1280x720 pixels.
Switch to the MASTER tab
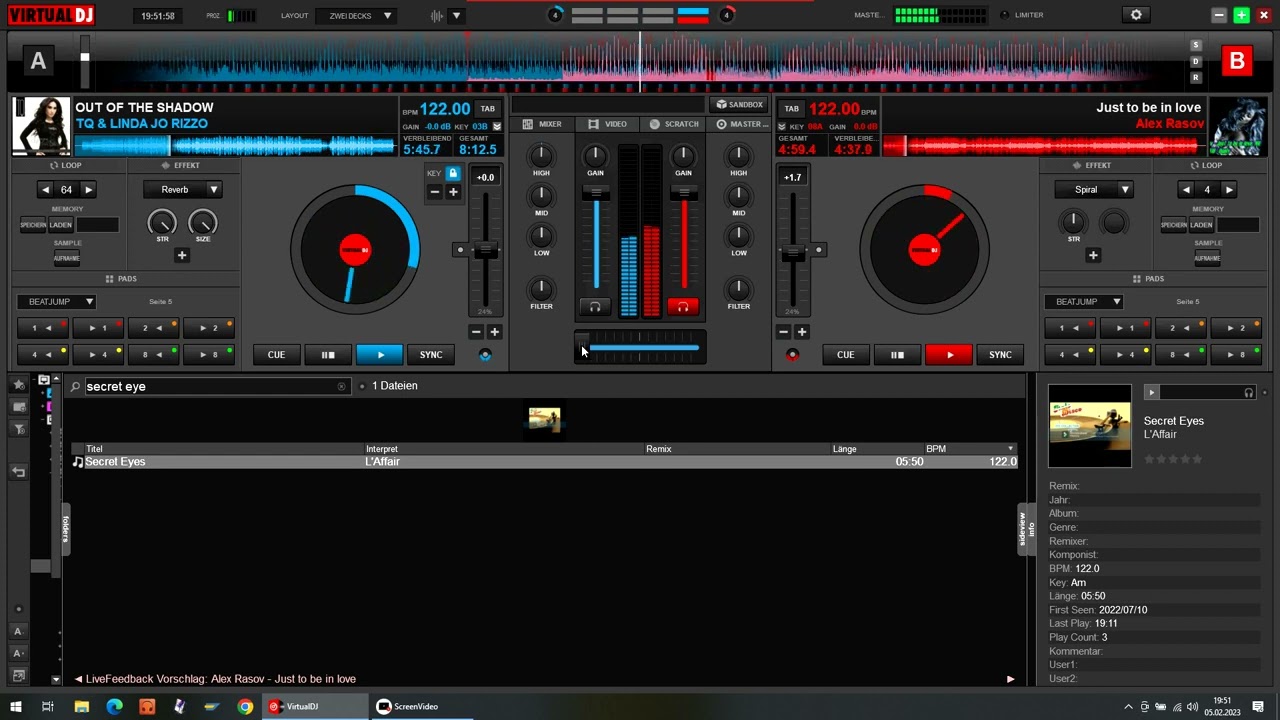tap(741, 124)
